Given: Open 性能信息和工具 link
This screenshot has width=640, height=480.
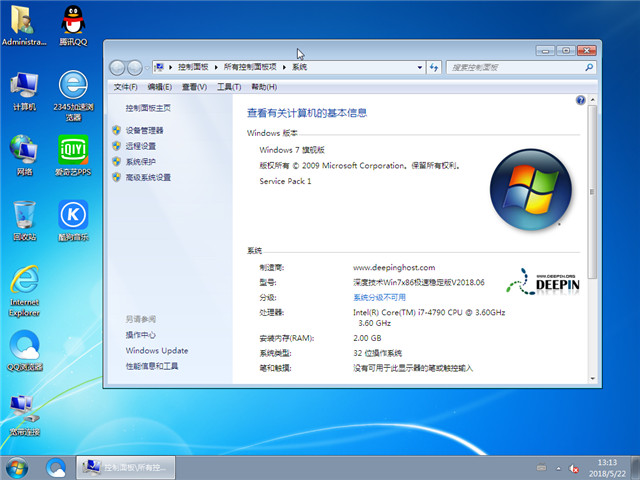Looking at the screenshot, I should tap(151, 366).
